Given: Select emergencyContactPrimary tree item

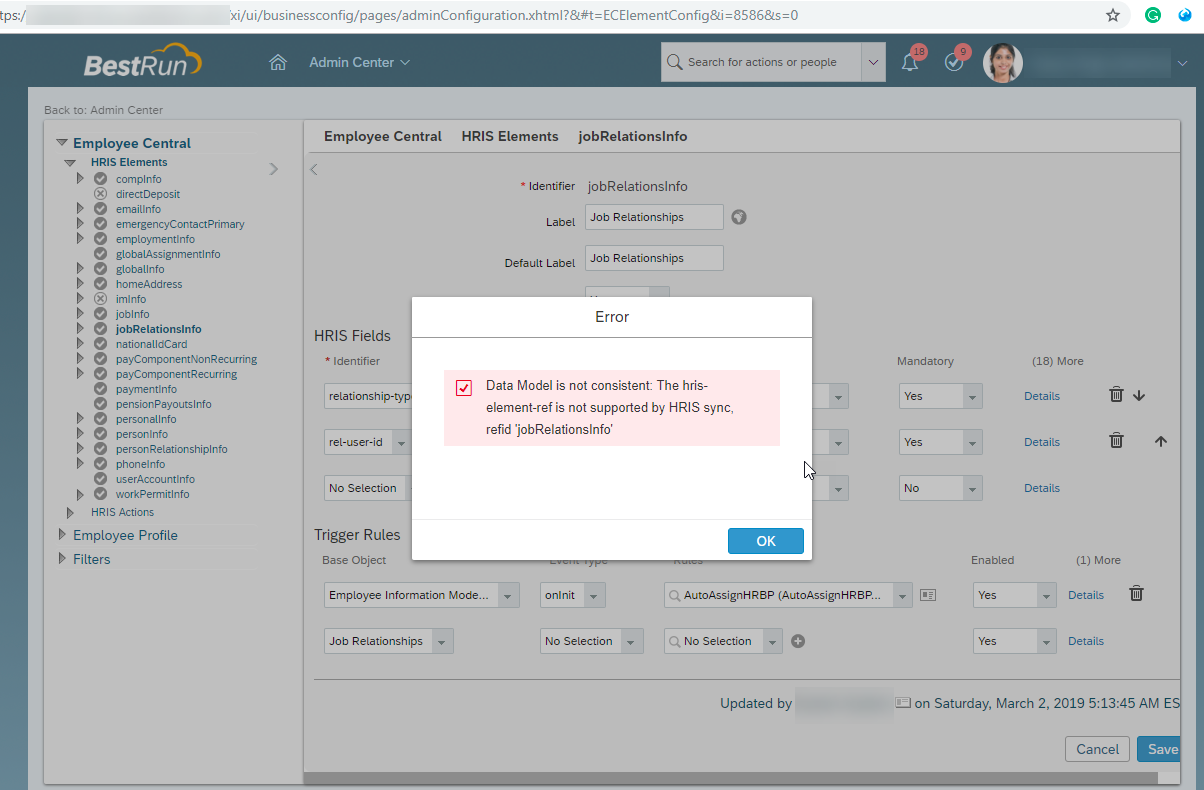Looking at the screenshot, I should (180, 224).
